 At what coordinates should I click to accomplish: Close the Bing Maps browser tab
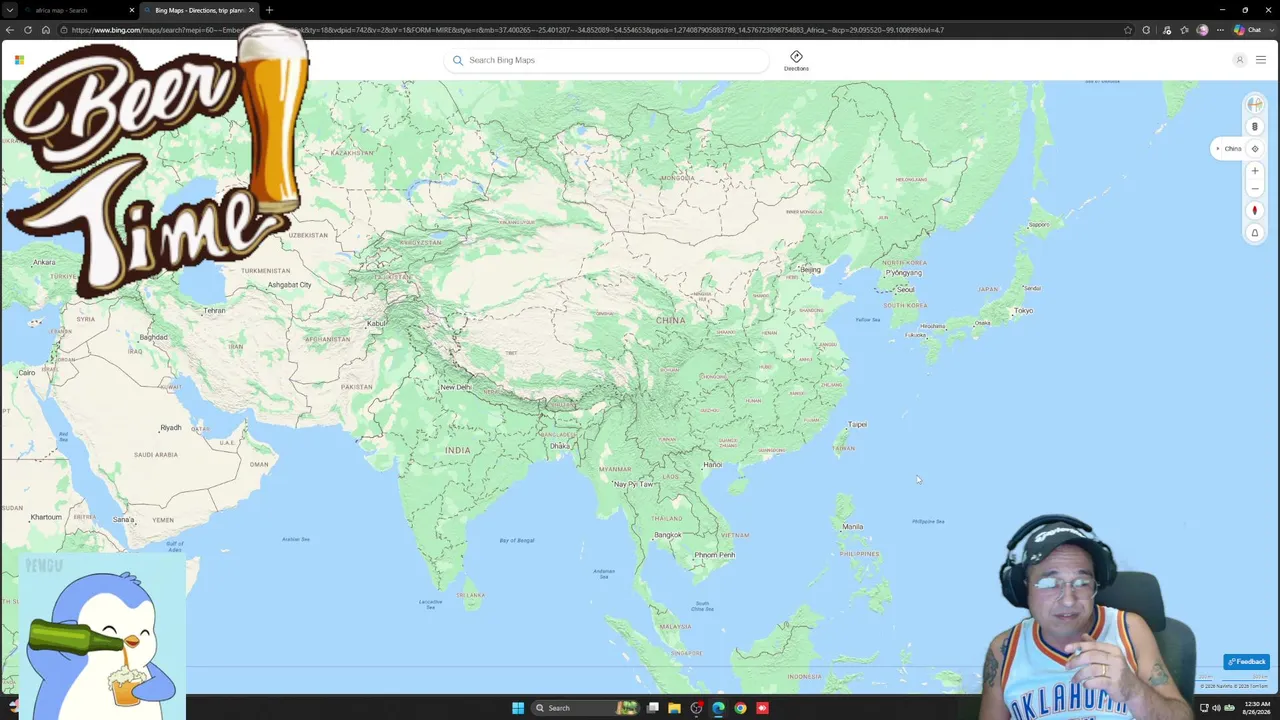click(251, 10)
